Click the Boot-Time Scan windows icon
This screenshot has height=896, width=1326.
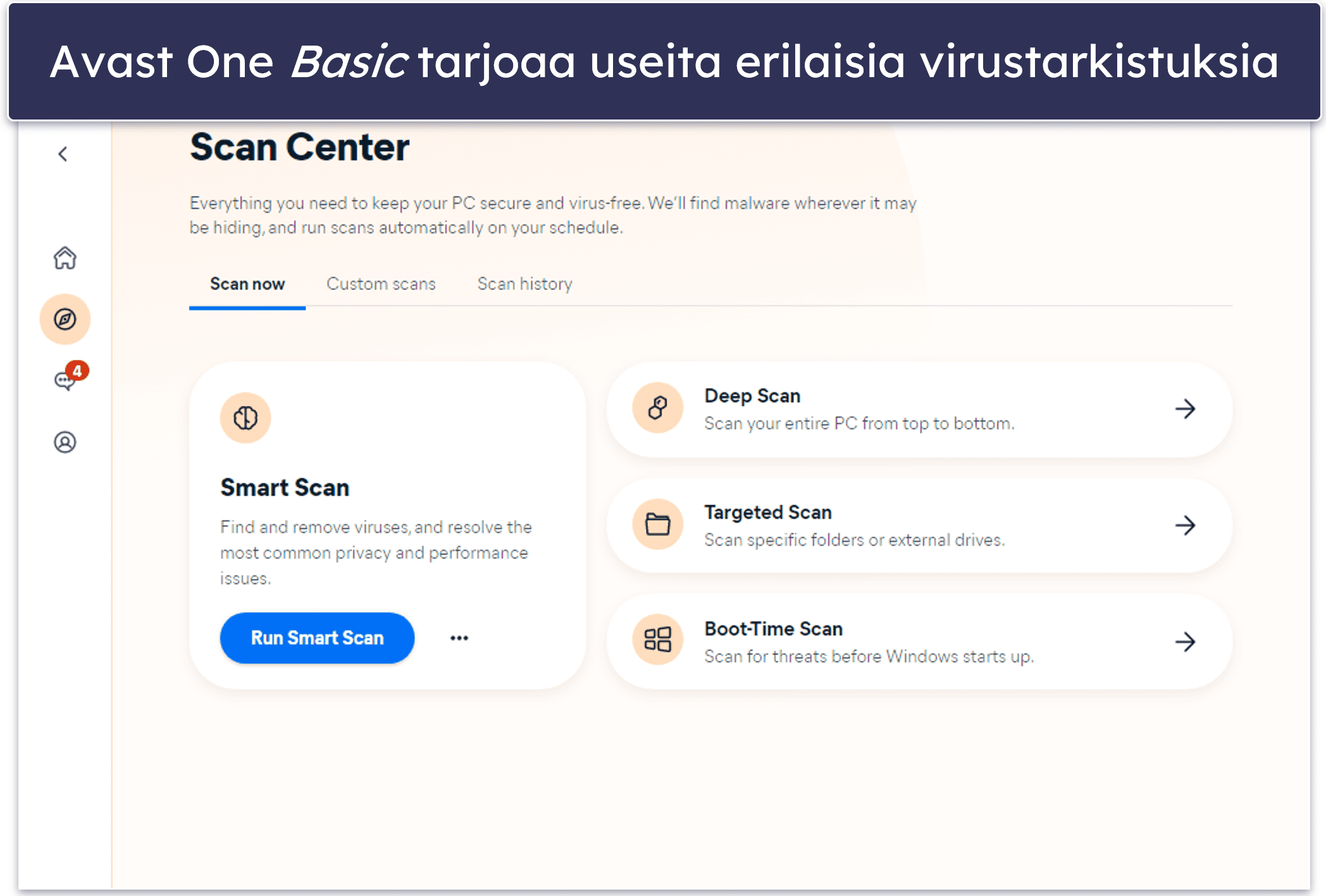pos(658,639)
